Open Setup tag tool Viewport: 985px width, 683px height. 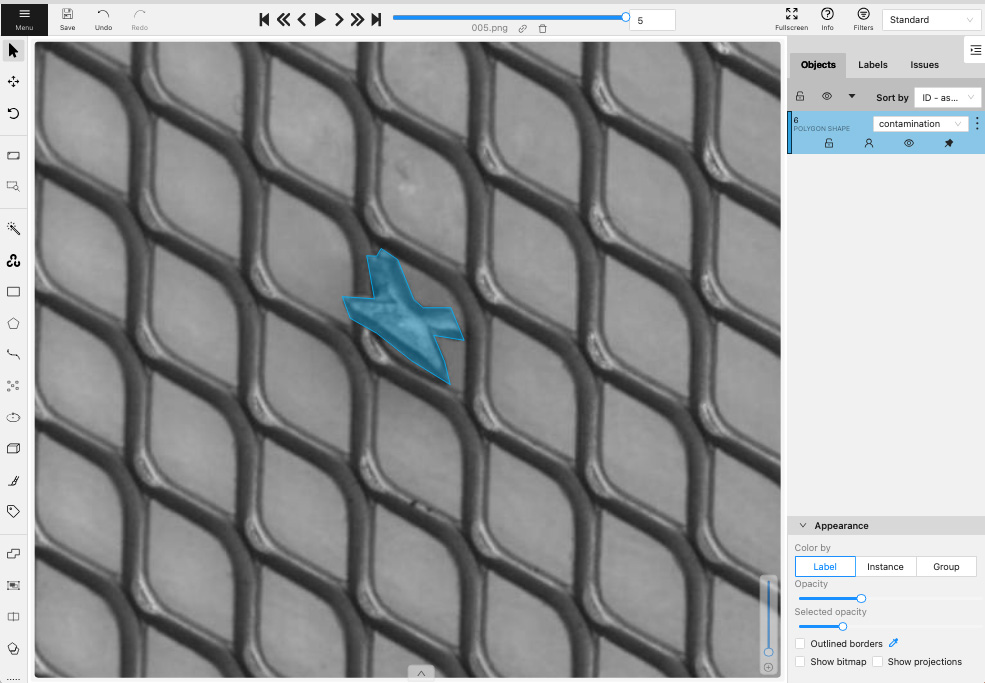click(x=13, y=511)
